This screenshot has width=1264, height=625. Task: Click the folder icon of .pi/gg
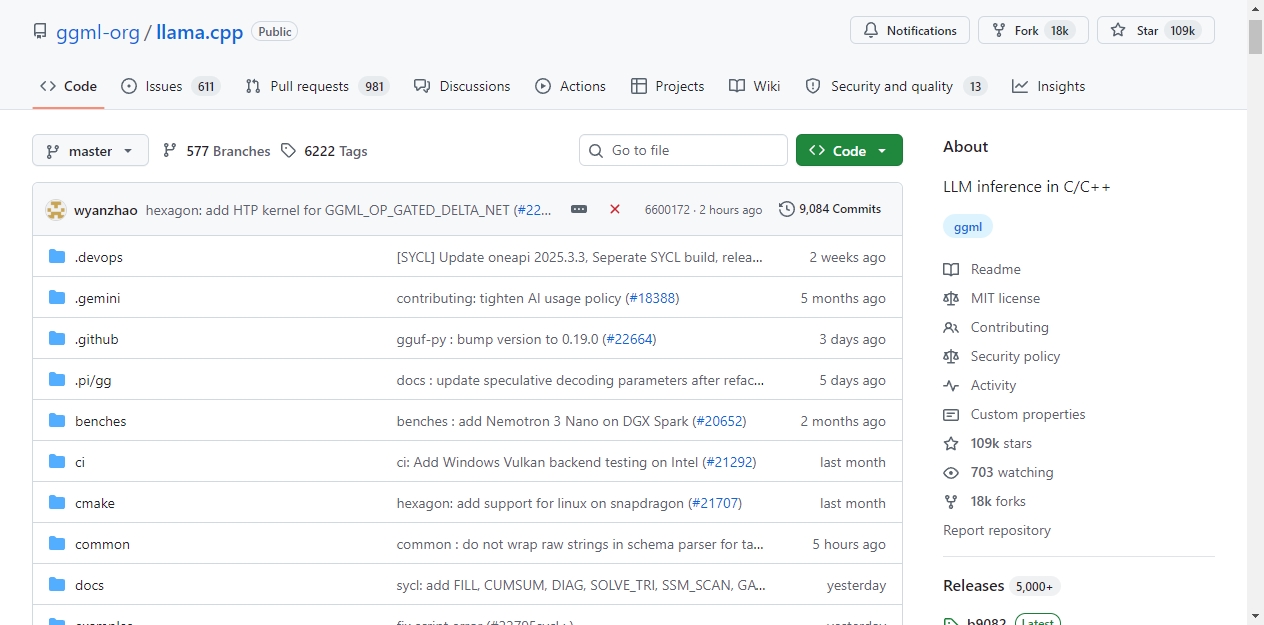coord(57,380)
